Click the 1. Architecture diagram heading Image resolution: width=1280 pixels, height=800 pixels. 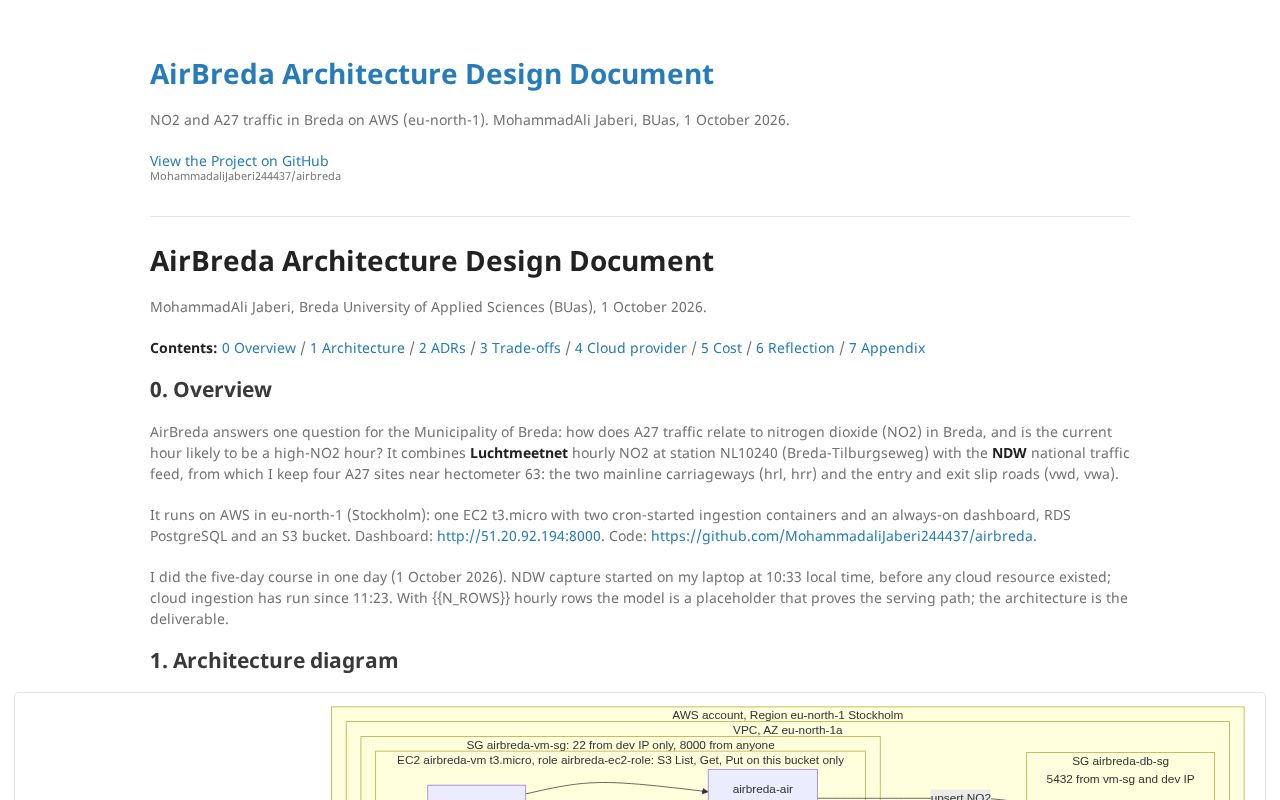pos(274,660)
